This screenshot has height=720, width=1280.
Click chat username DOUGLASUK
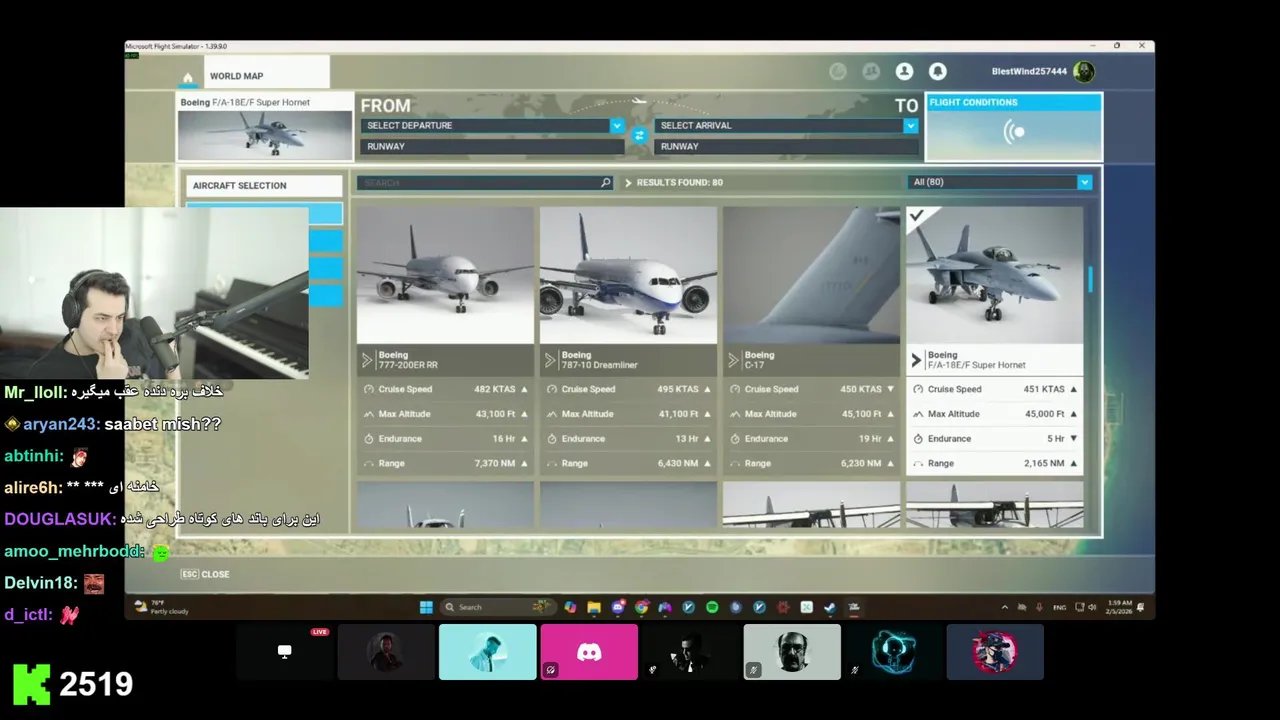(x=60, y=519)
